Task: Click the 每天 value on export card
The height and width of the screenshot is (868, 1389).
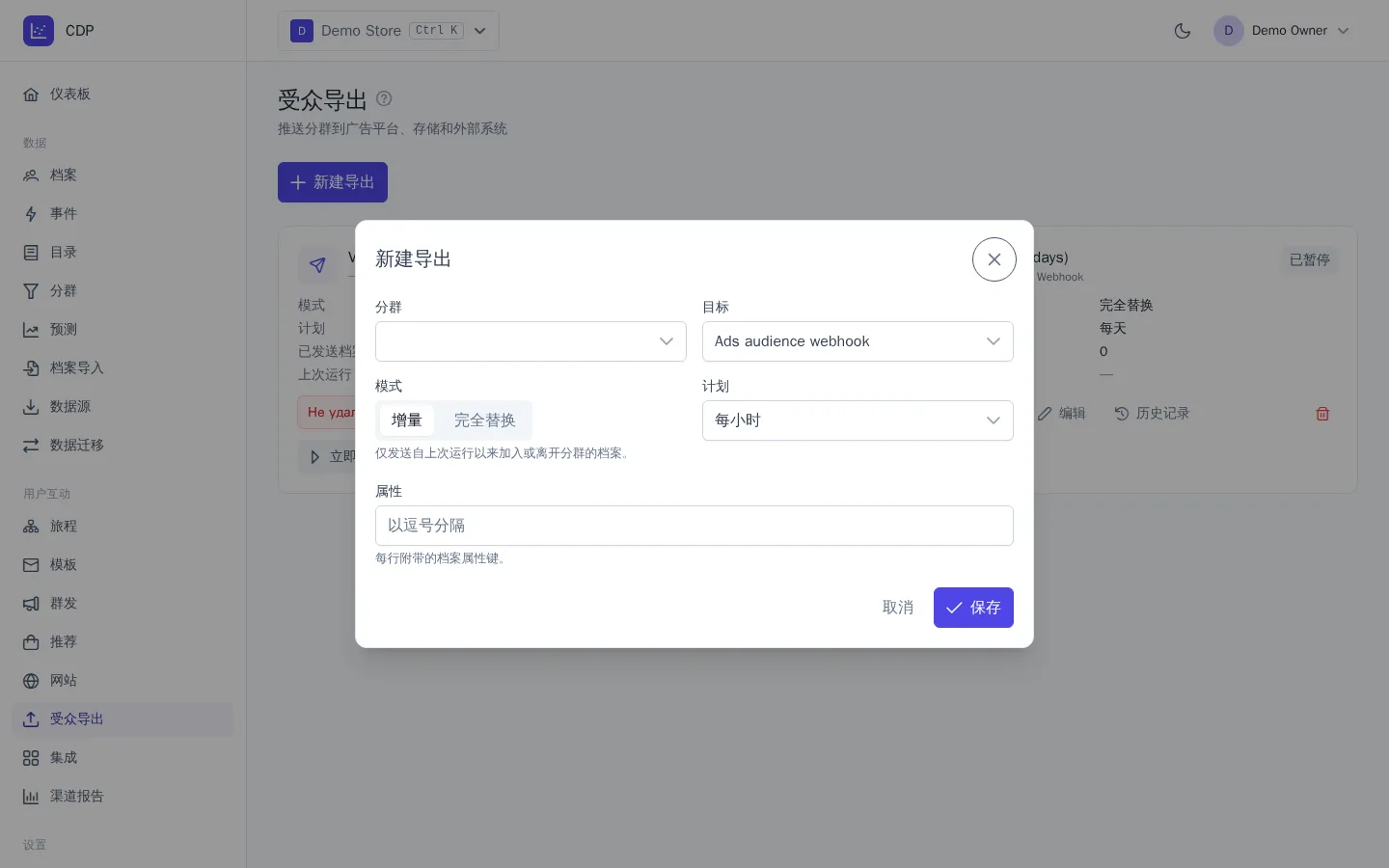Action: (x=1113, y=328)
